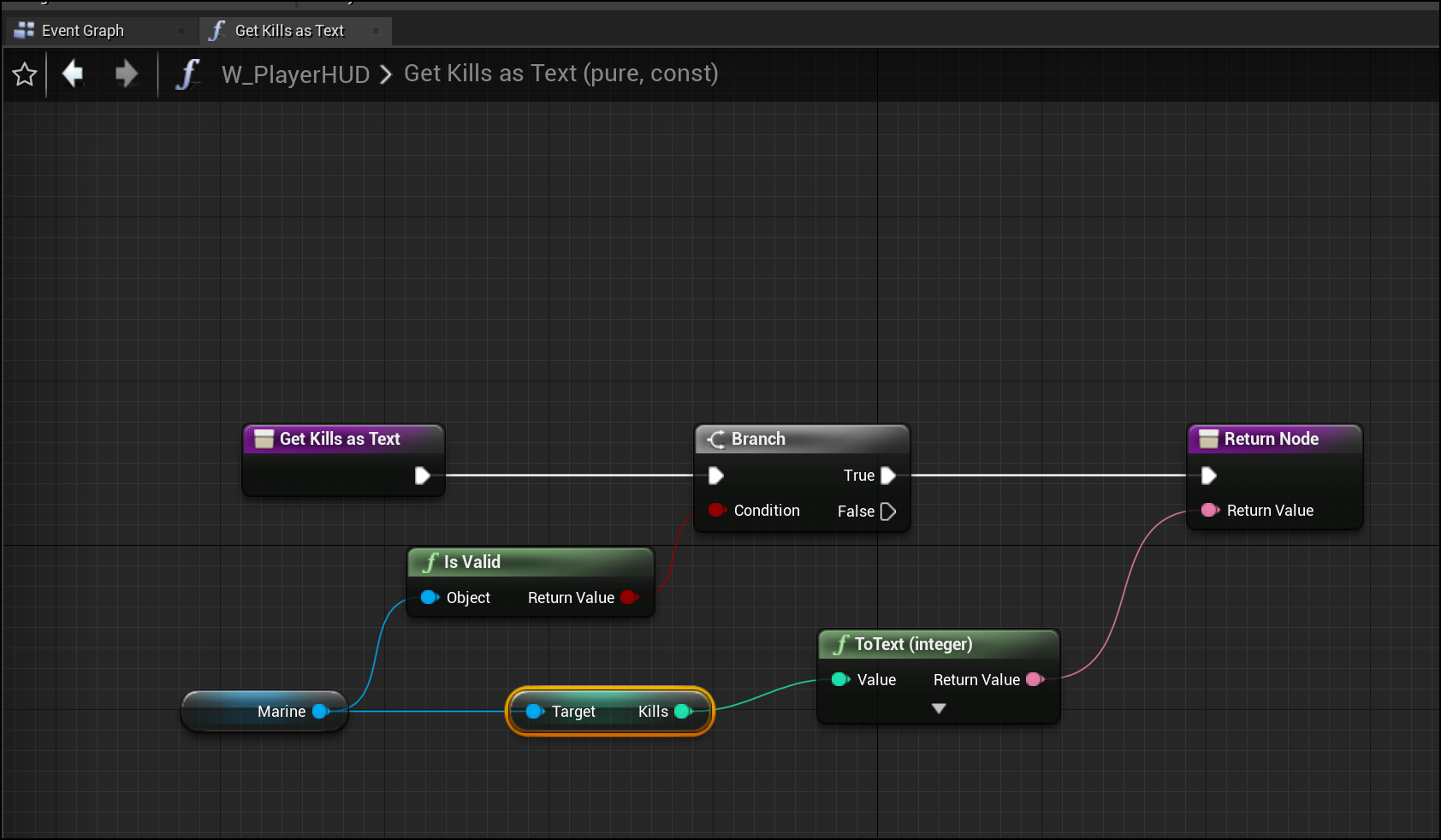Viewport: 1441px width, 840px height.
Task: Click the Return Node execution input pin
Action: click(1209, 476)
